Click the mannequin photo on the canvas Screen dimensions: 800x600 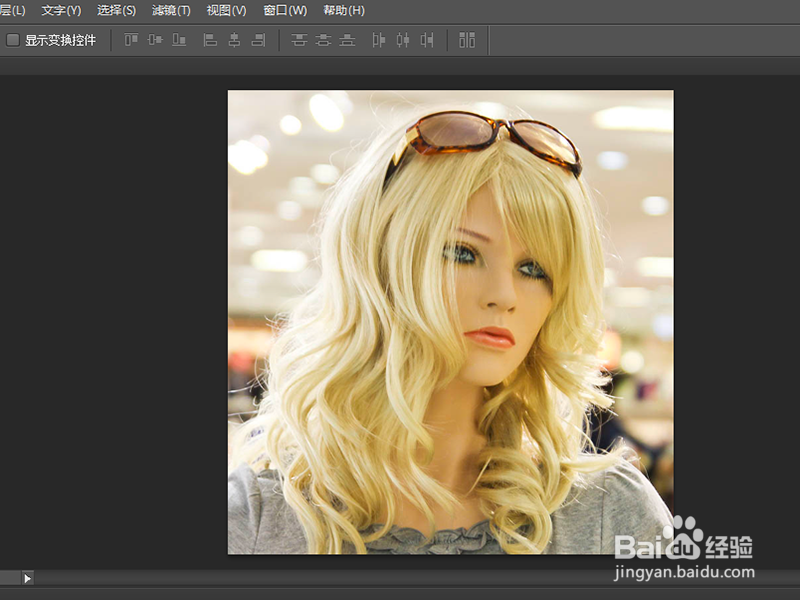coord(451,322)
